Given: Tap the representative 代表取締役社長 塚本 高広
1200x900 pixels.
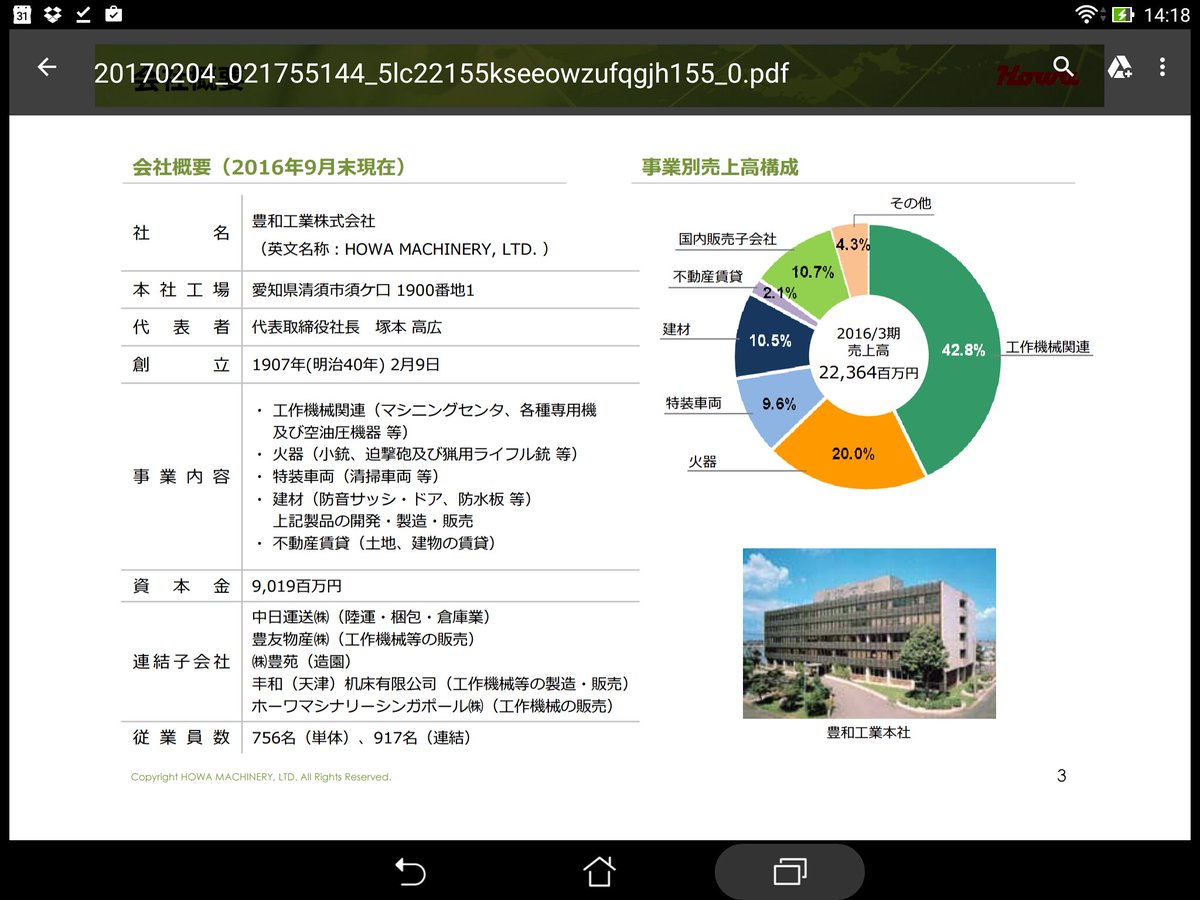Looking at the screenshot, I should 347,327.
